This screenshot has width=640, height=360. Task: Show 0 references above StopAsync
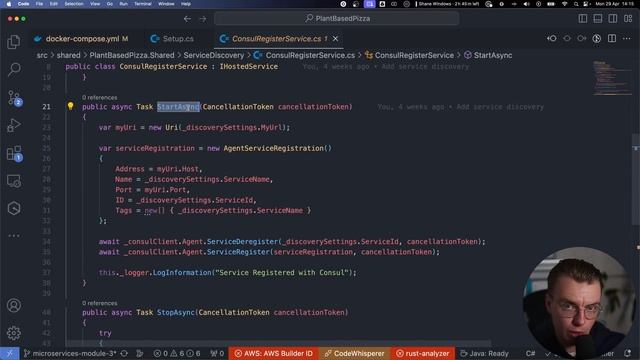[100, 303]
